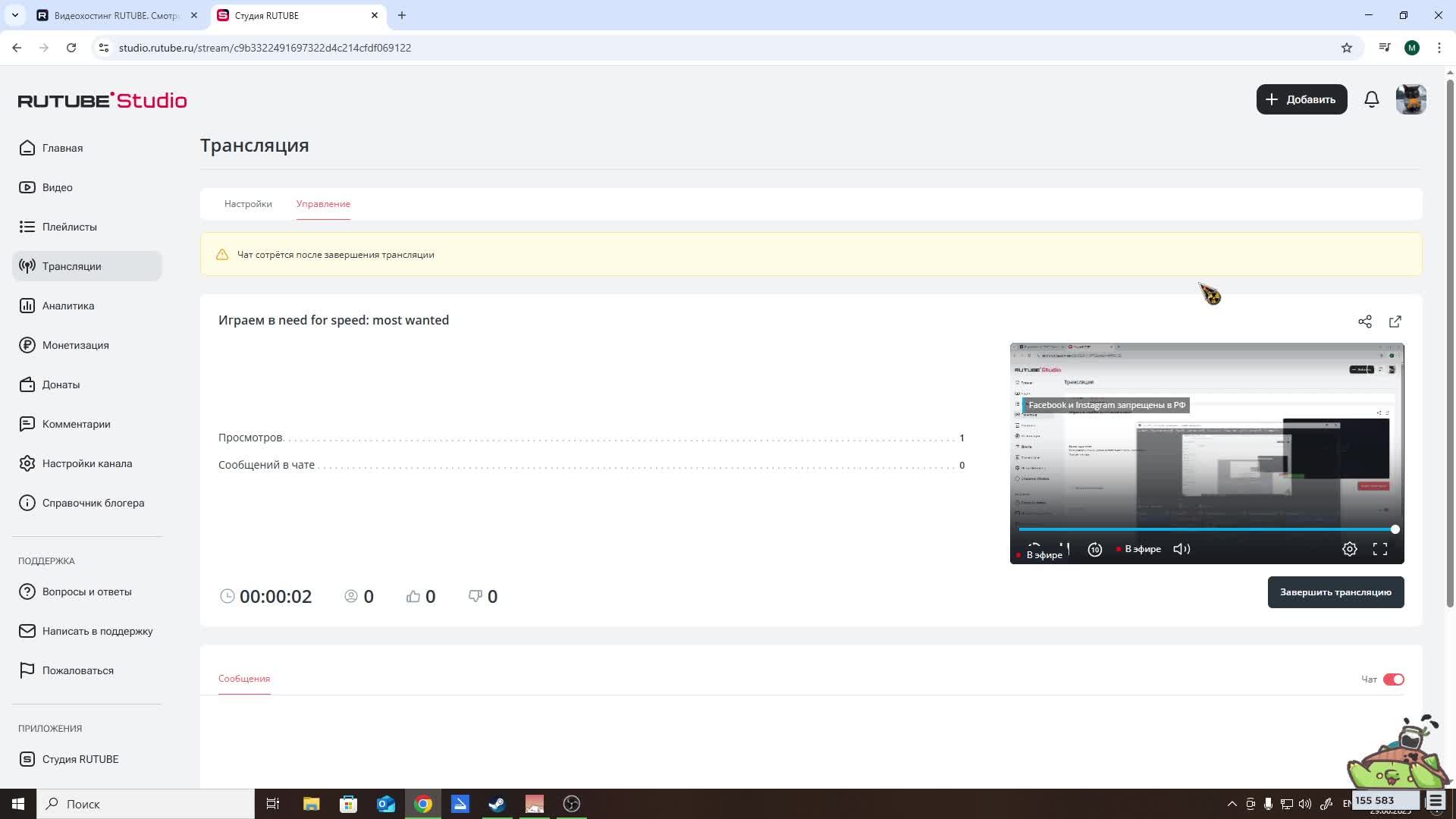
Task: Click the system tray volume icon
Action: point(1305,804)
